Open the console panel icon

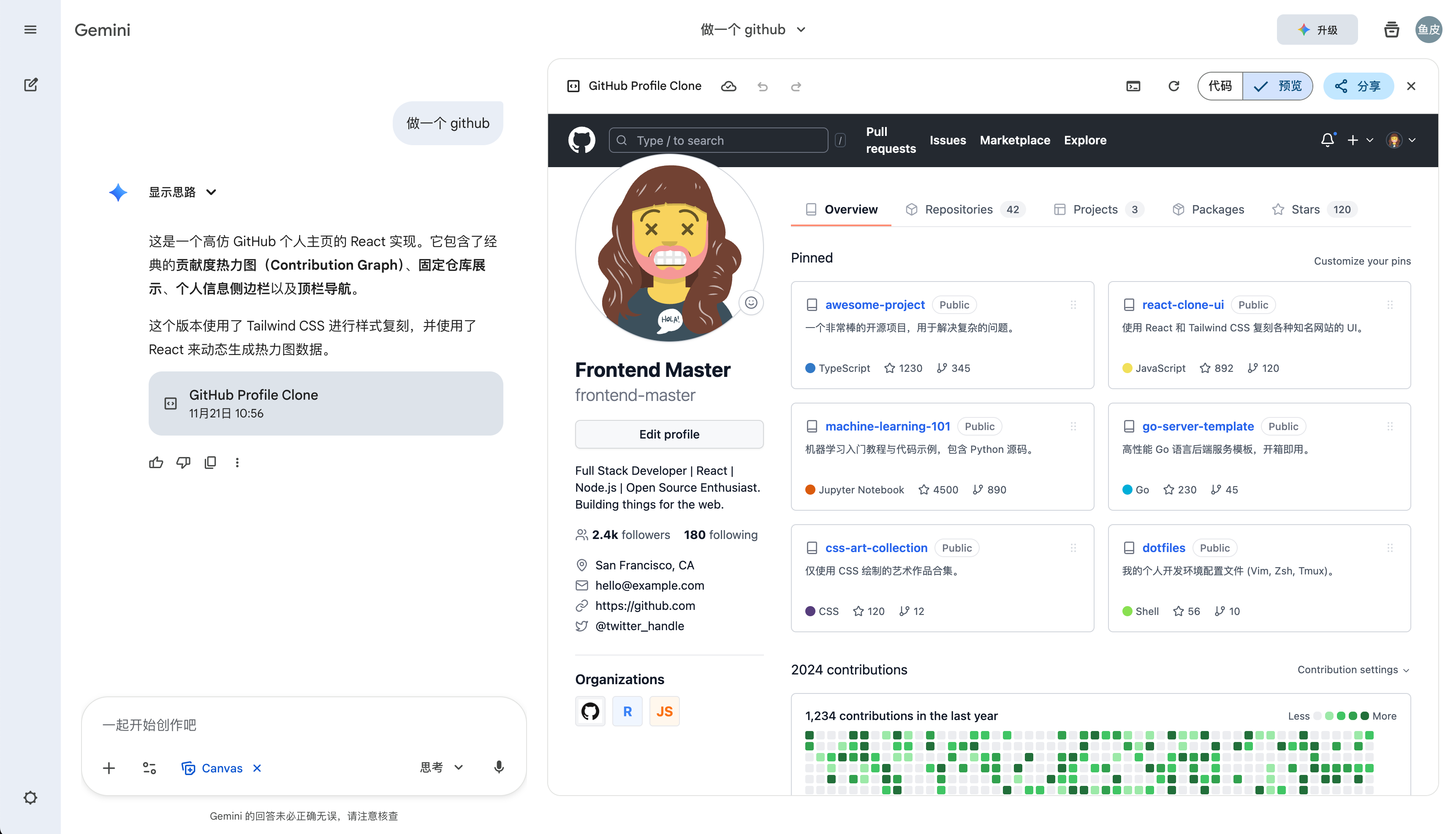(1133, 86)
